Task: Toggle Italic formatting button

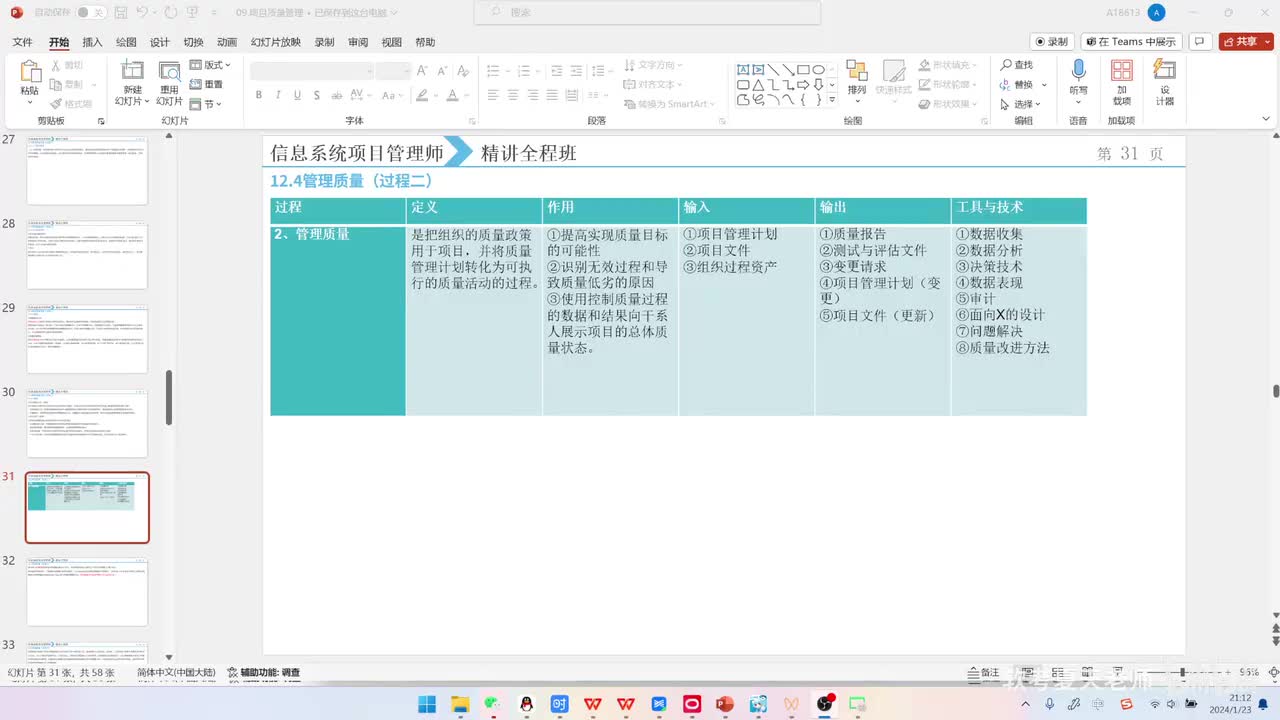Action: pyautogui.click(x=278, y=95)
